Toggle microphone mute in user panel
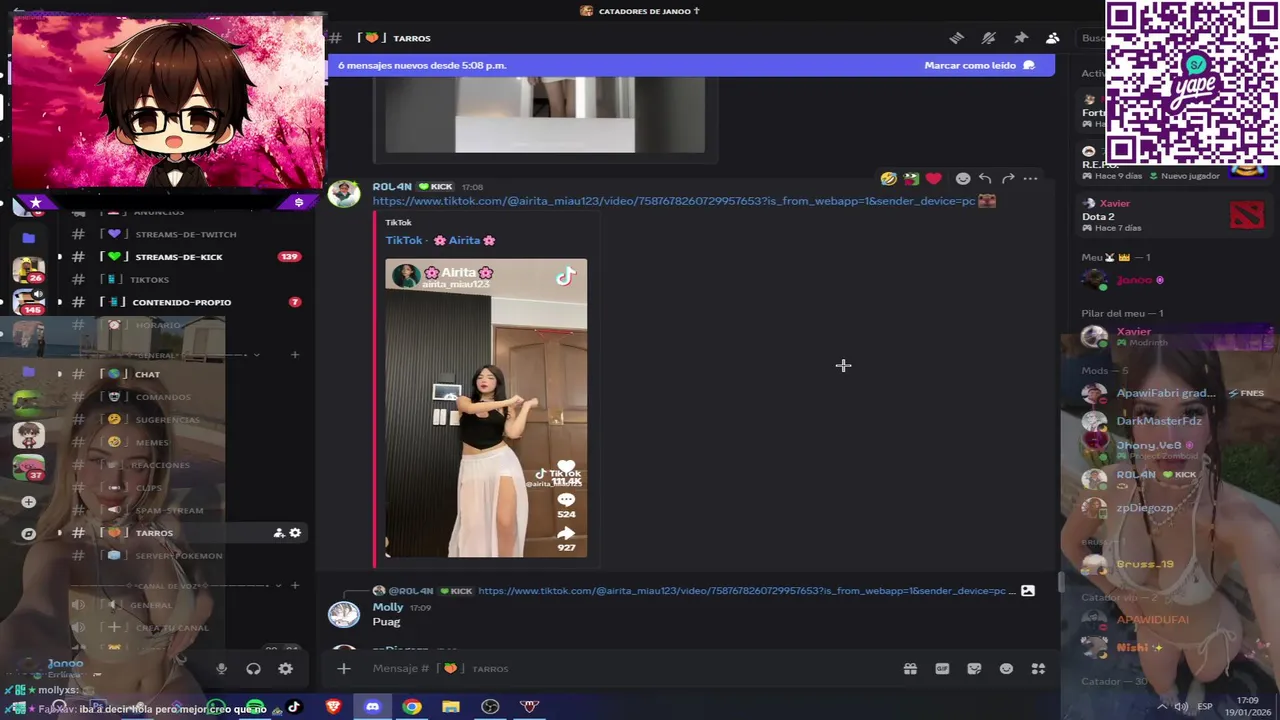This screenshot has width=1280, height=720. tap(222, 669)
